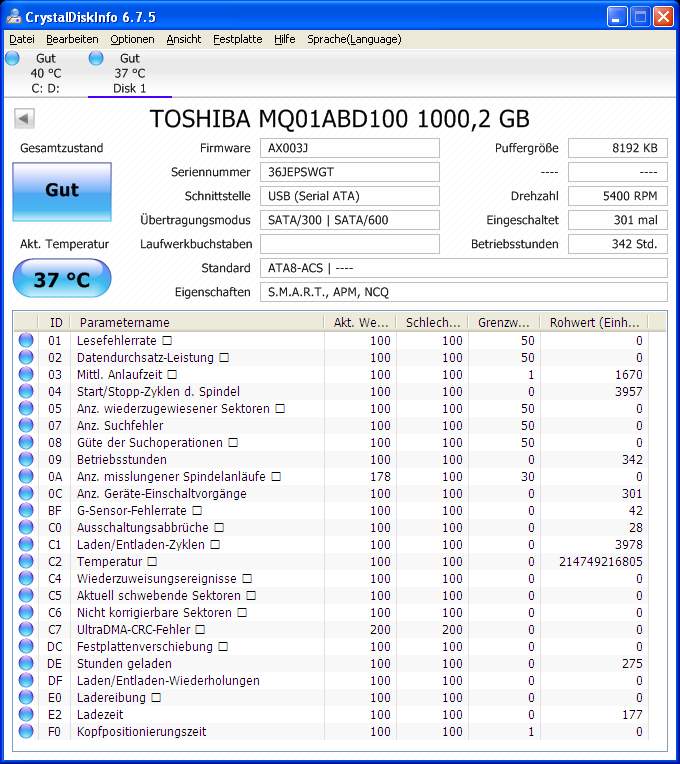Viewport: 680px width, 764px height.
Task: Click the 37 °C temperature button
Action: pyautogui.click(x=62, y=278)
